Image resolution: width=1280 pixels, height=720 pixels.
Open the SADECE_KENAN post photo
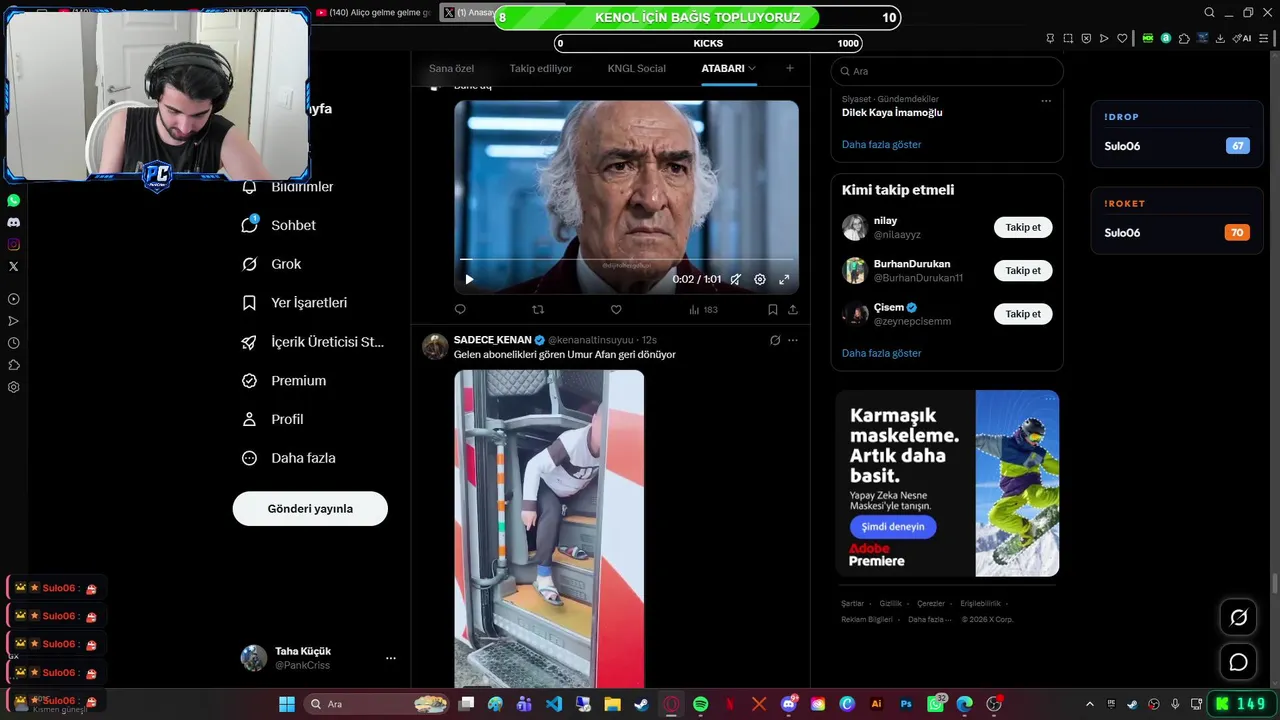[x=549, y=528]
